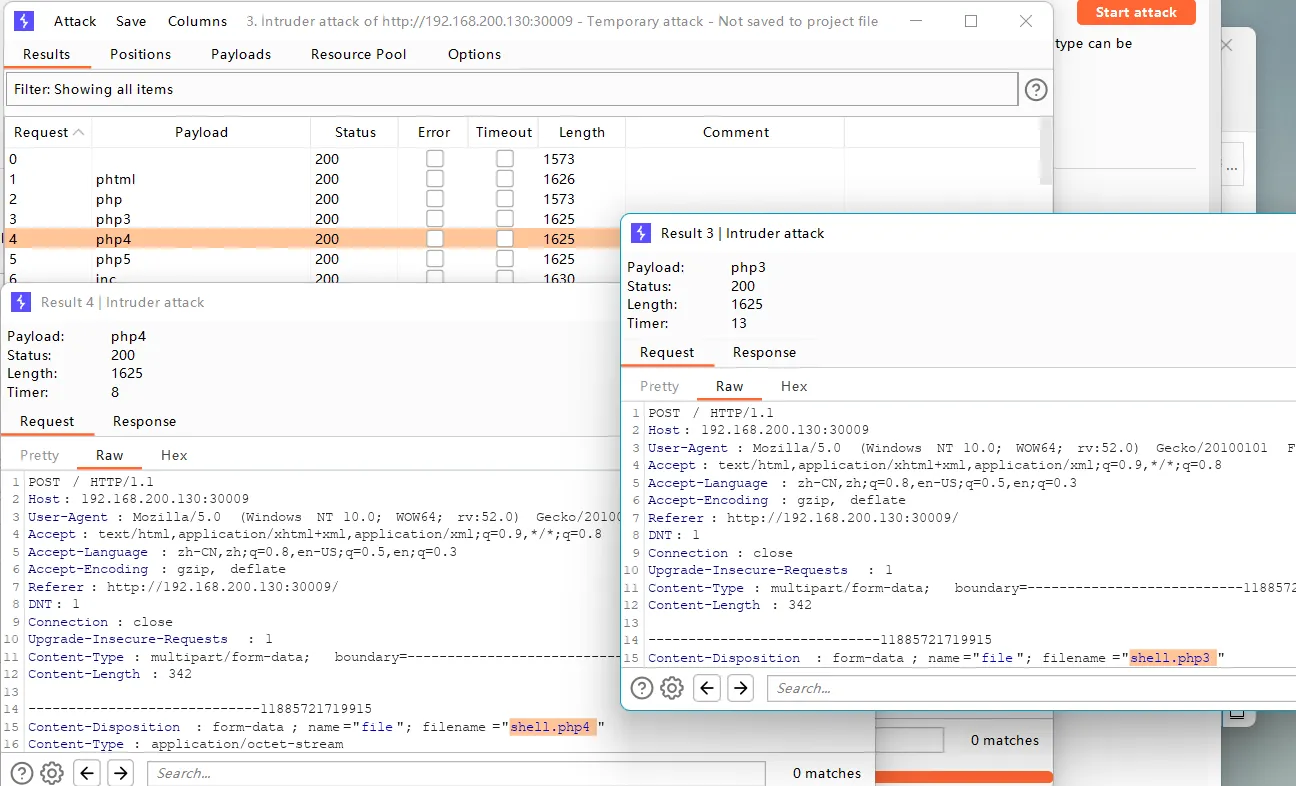
Task: Check the Error box for php3 row
Action: pyautogui.click(x=435, y=219)
